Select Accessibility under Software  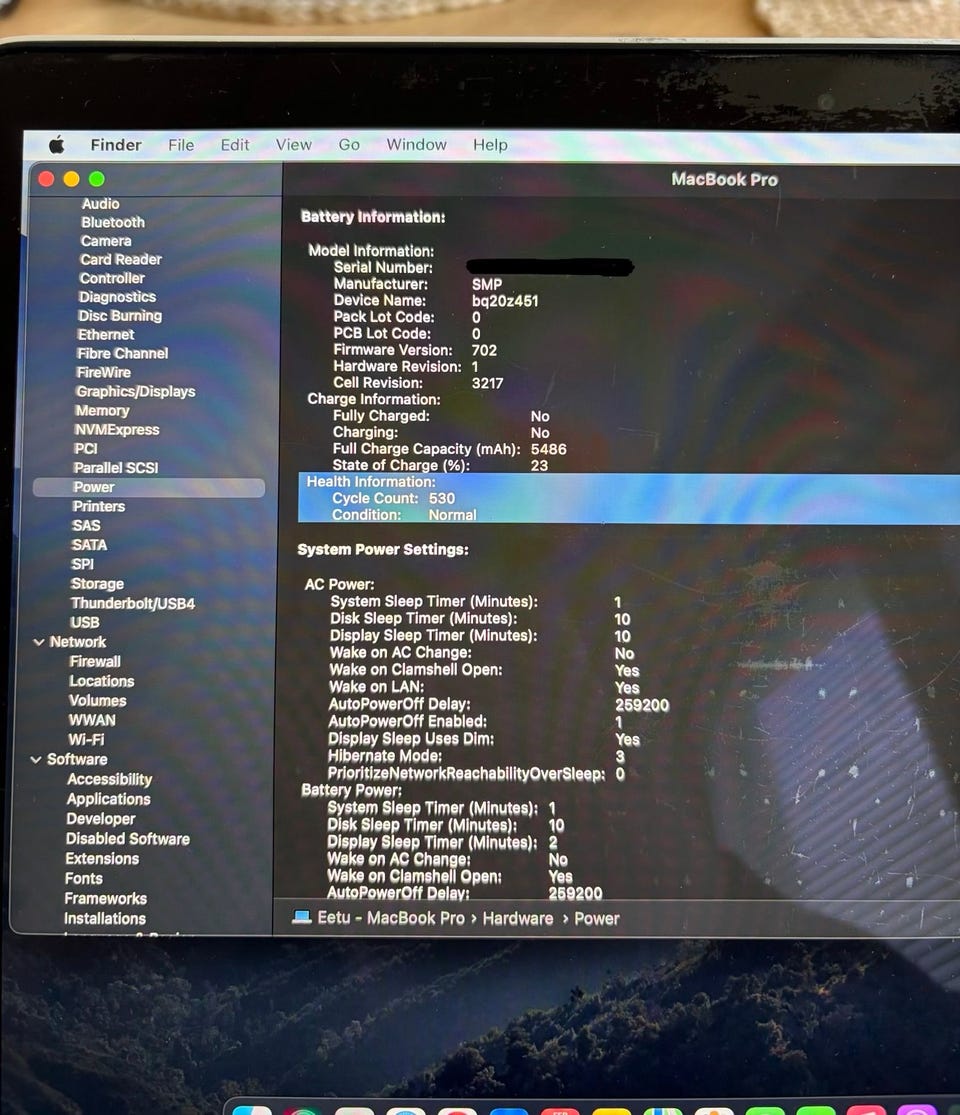110,779
